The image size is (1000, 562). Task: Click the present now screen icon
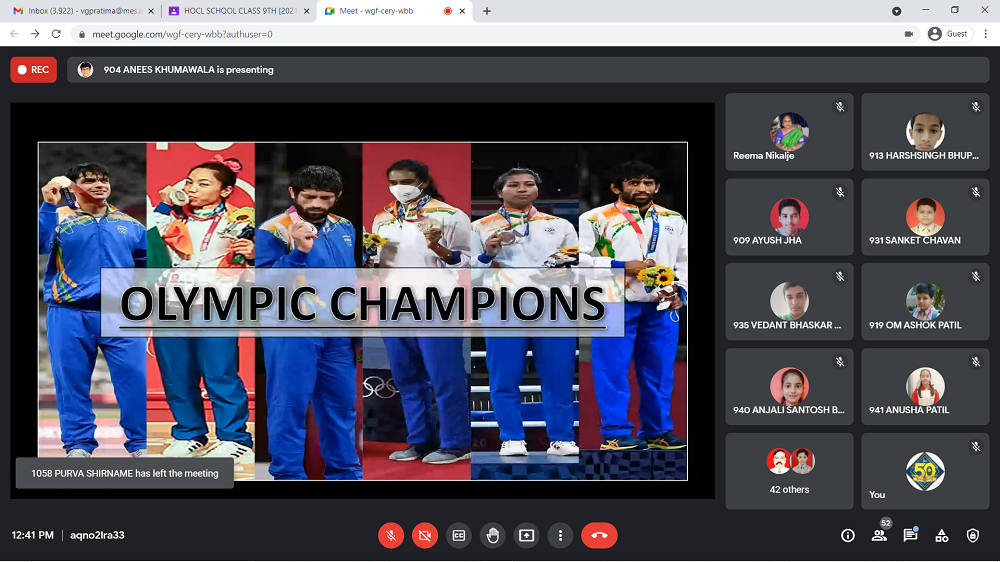coord(527,536)
